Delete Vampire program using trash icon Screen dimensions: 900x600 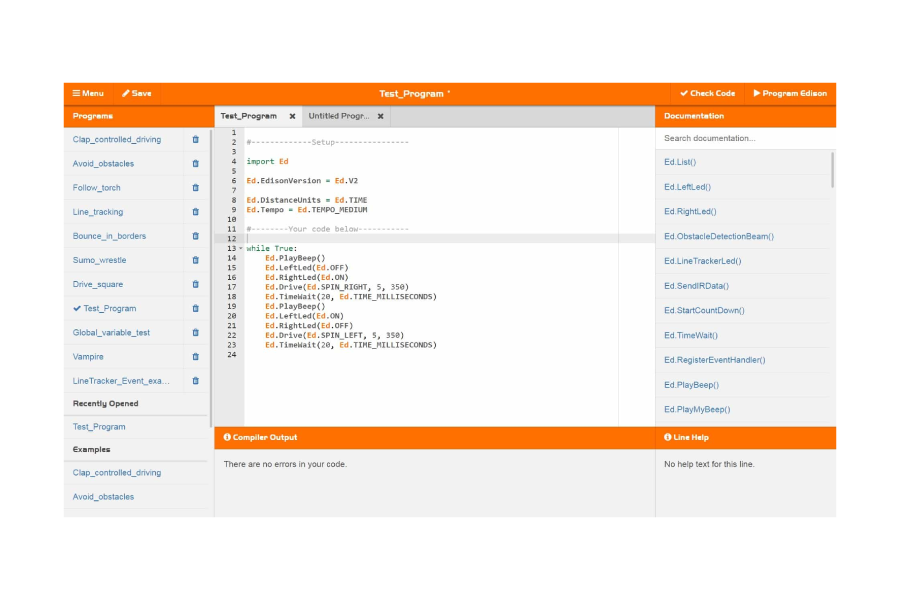195,357
